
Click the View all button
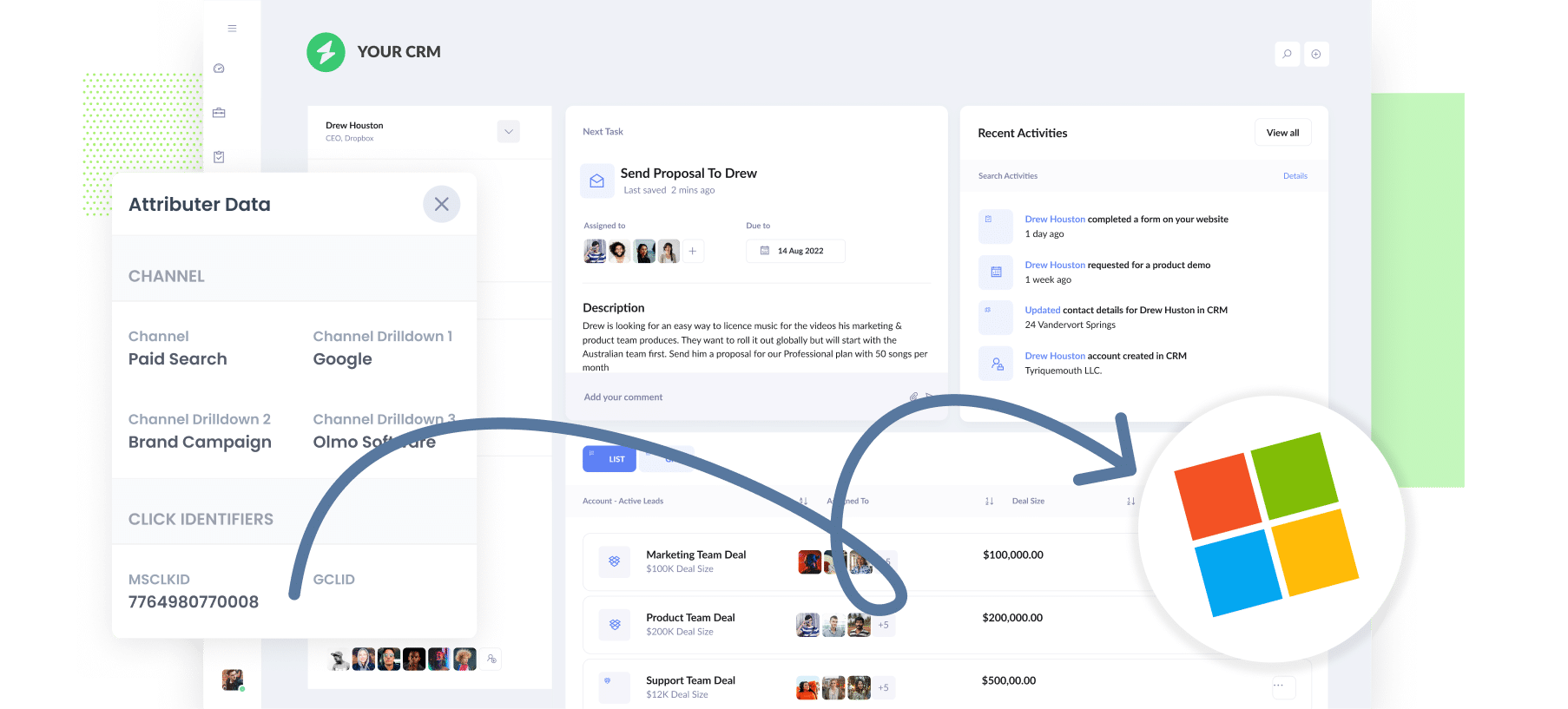click(x=1282, y=133)
